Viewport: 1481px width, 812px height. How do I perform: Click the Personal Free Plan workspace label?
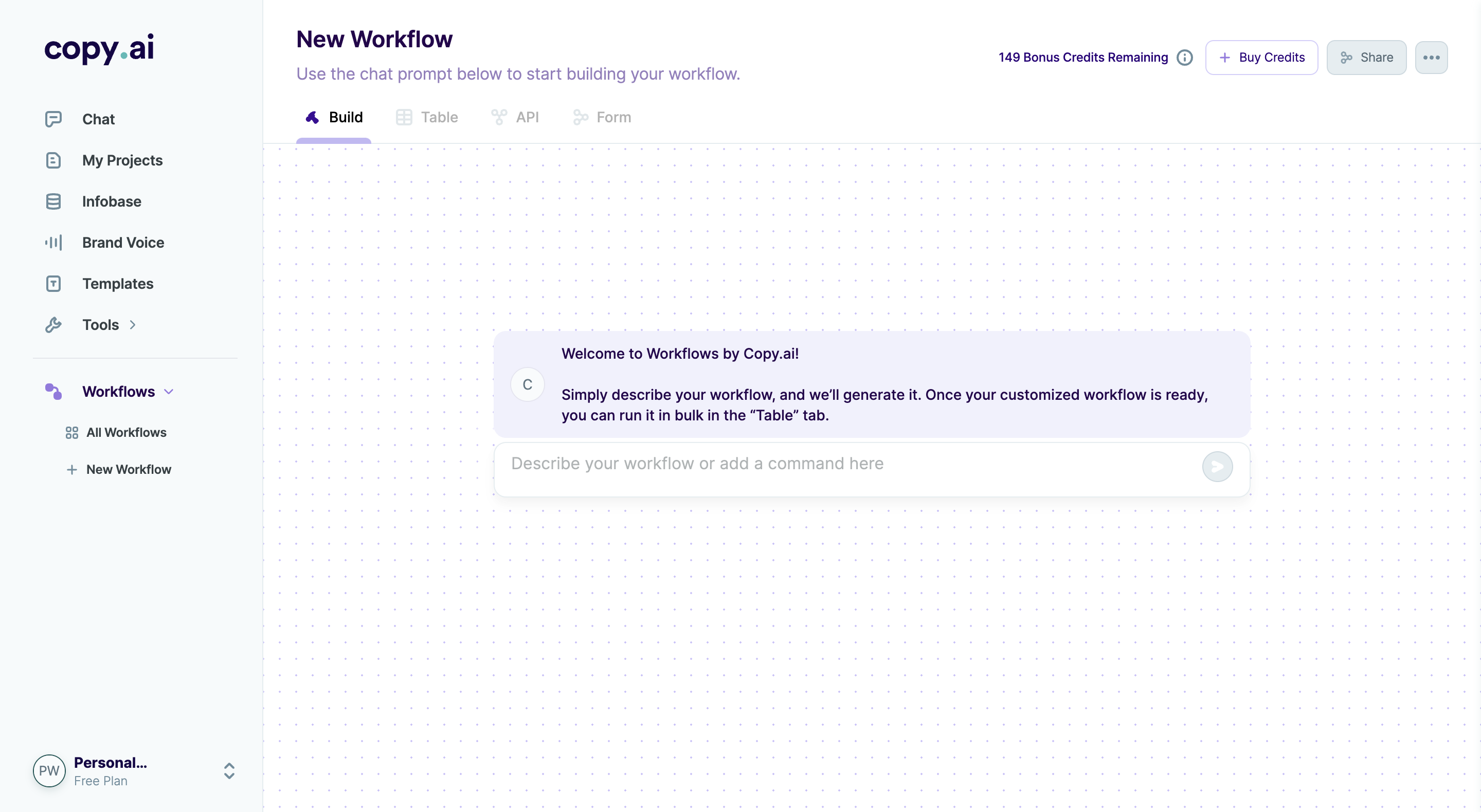[111, 770]
